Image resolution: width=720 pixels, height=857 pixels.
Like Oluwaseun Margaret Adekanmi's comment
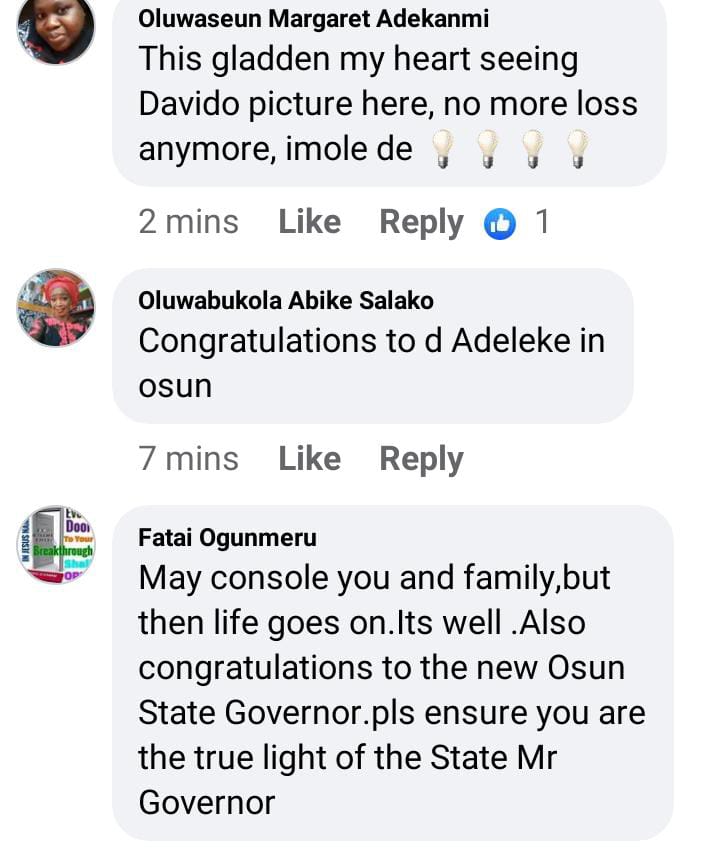click(309, 222)
